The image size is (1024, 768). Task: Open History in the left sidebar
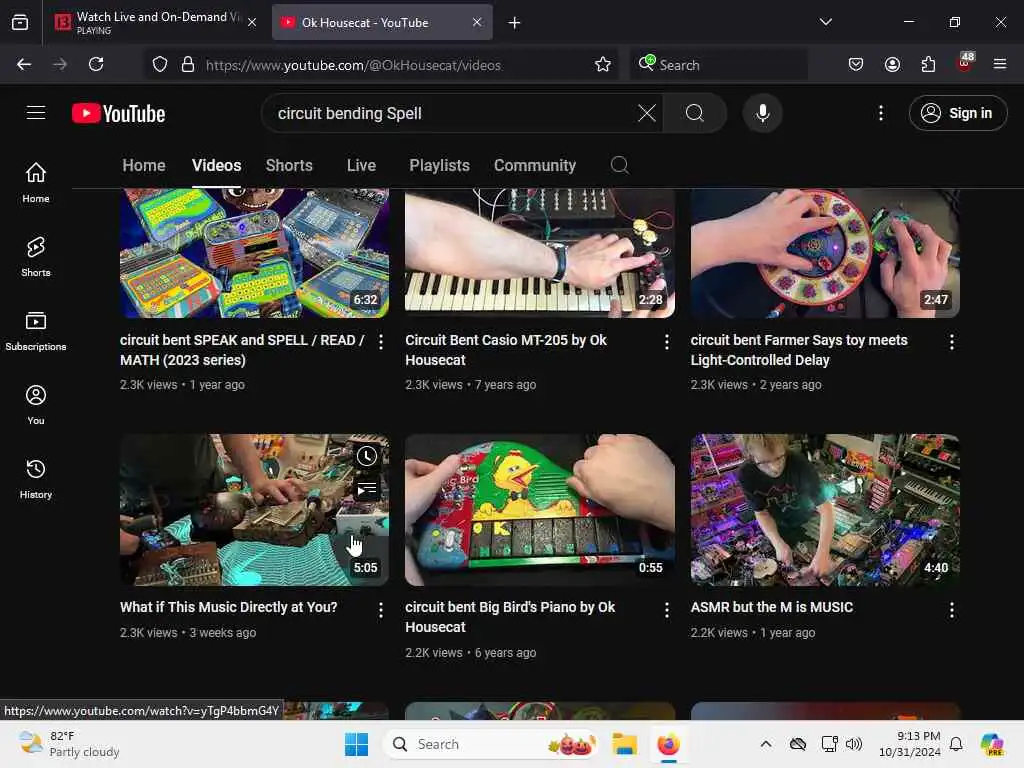[x=36, y=479]
